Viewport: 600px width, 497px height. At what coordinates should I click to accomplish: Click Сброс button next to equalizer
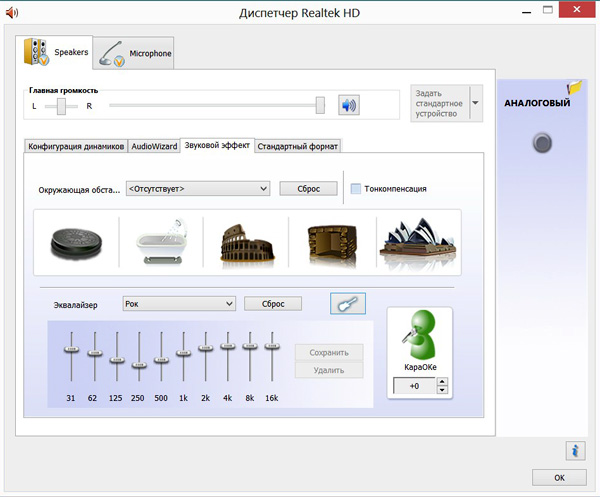point(272,303)
